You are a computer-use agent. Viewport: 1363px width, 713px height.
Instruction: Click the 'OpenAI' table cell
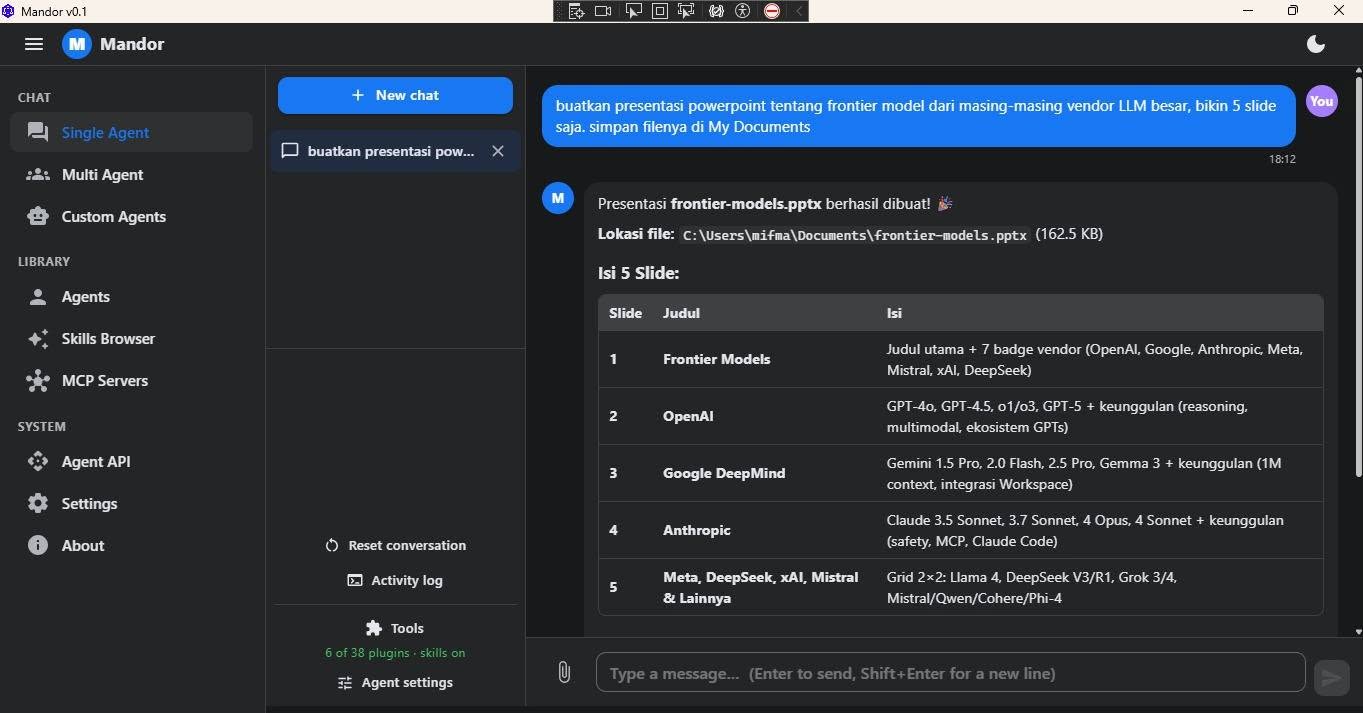(x=688, y=416)
